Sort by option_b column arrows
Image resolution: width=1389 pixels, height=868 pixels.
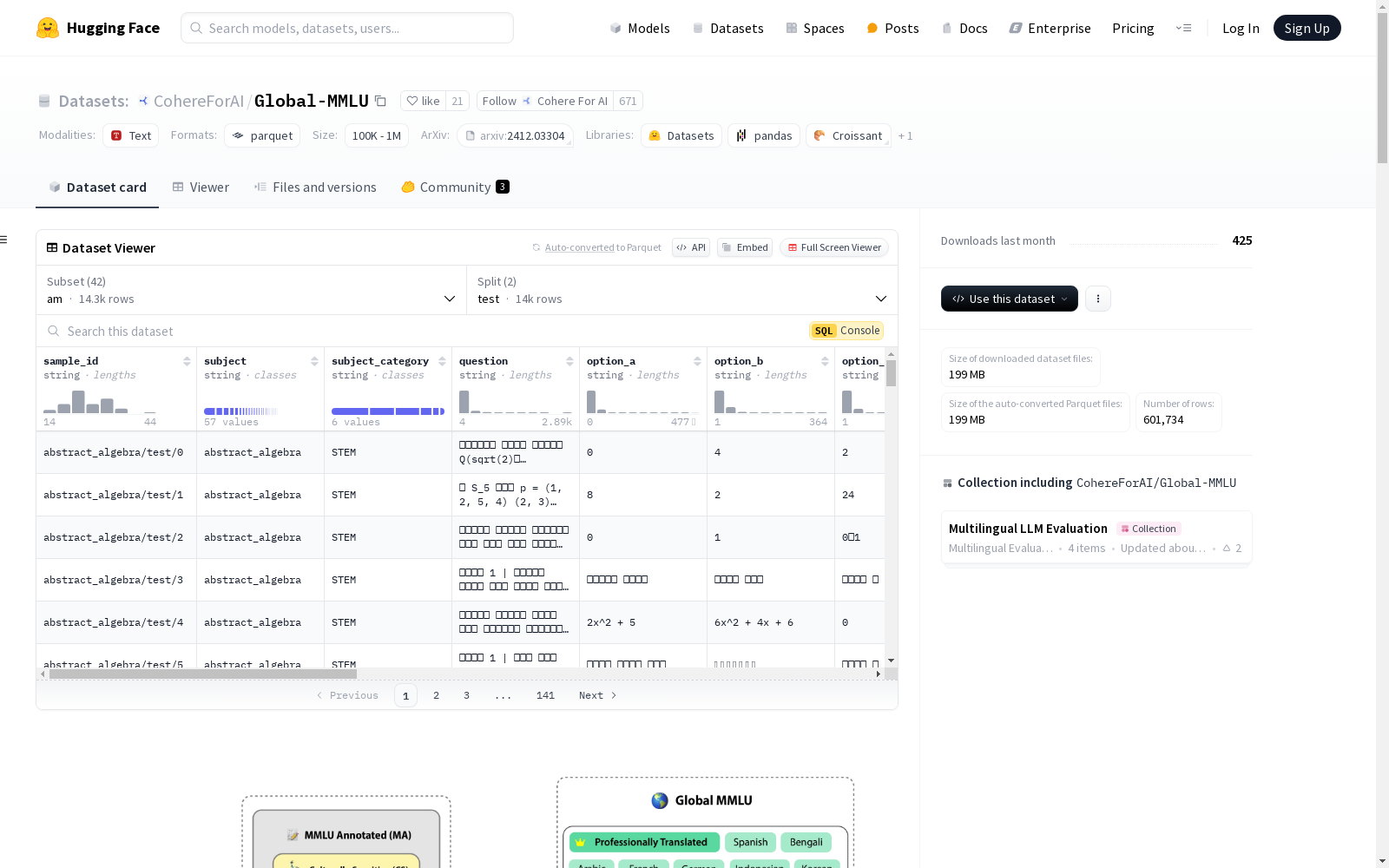[825, 361]
